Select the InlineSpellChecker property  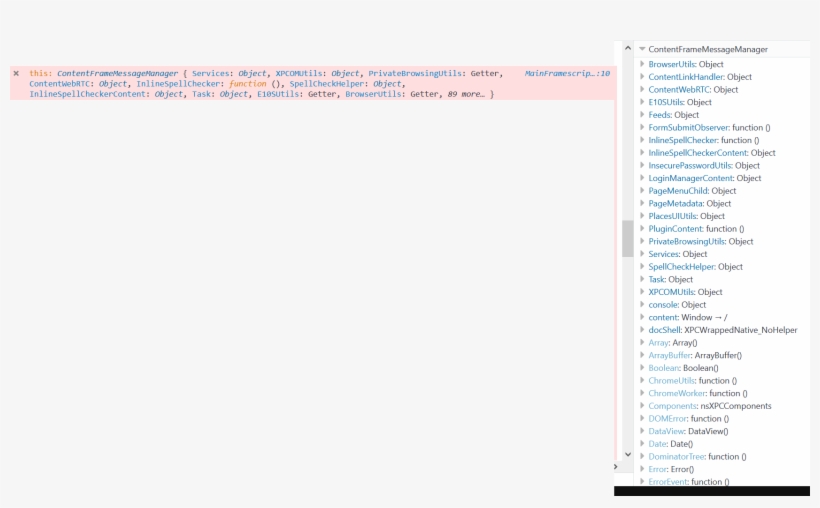[683, 140]
